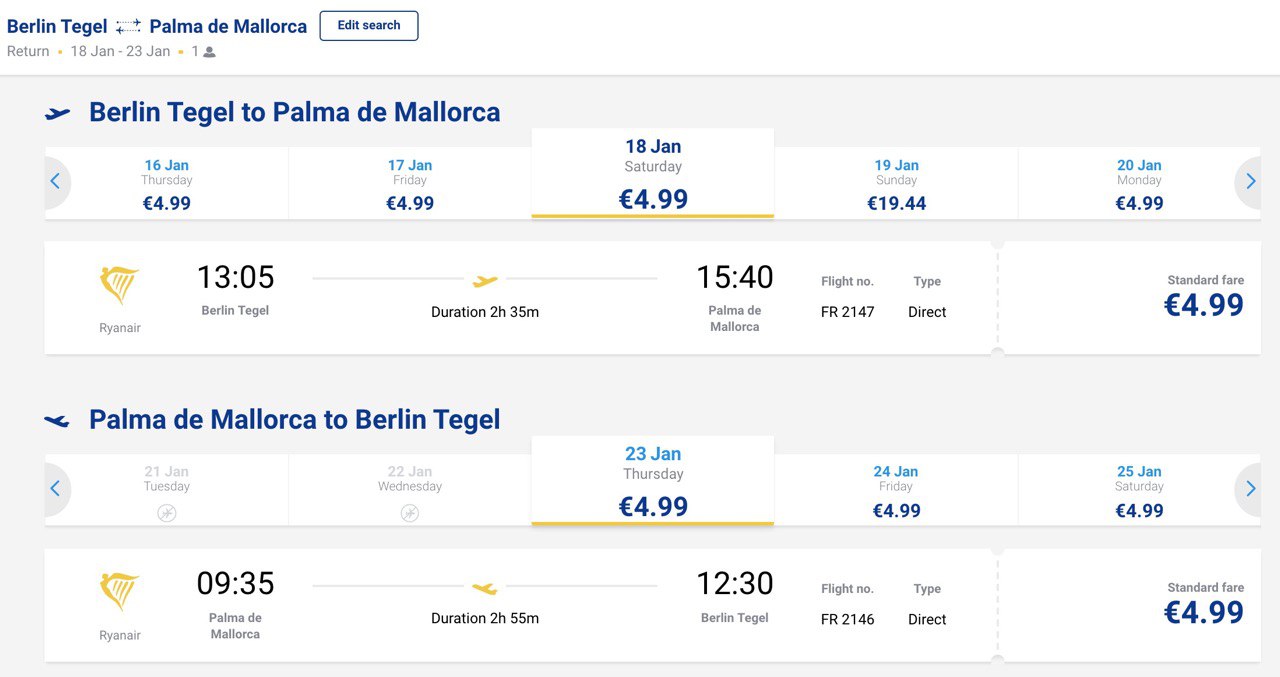
Task: Click Ryanair logo on return flight FR 2146
Action: point(120,593)
